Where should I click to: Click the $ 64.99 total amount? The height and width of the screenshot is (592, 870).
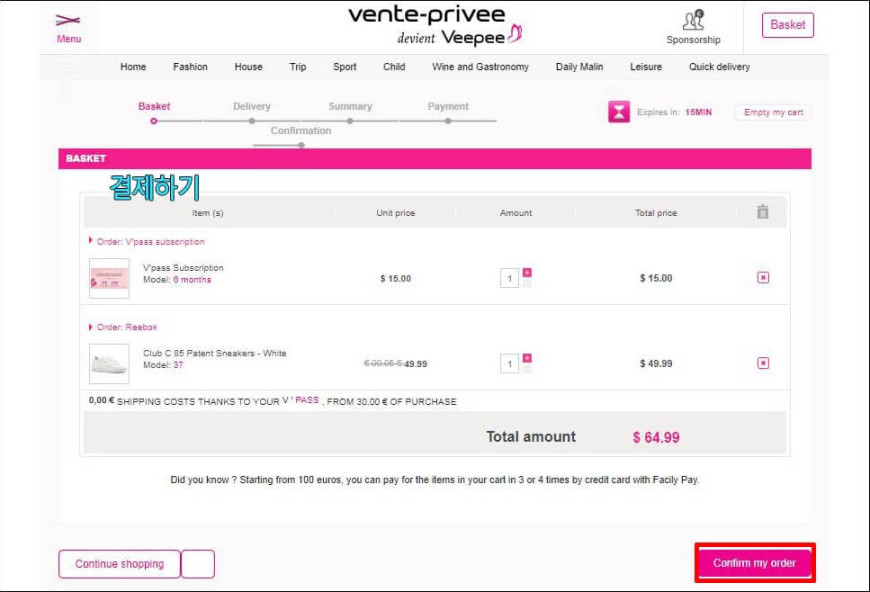click(x=656, y=437)
